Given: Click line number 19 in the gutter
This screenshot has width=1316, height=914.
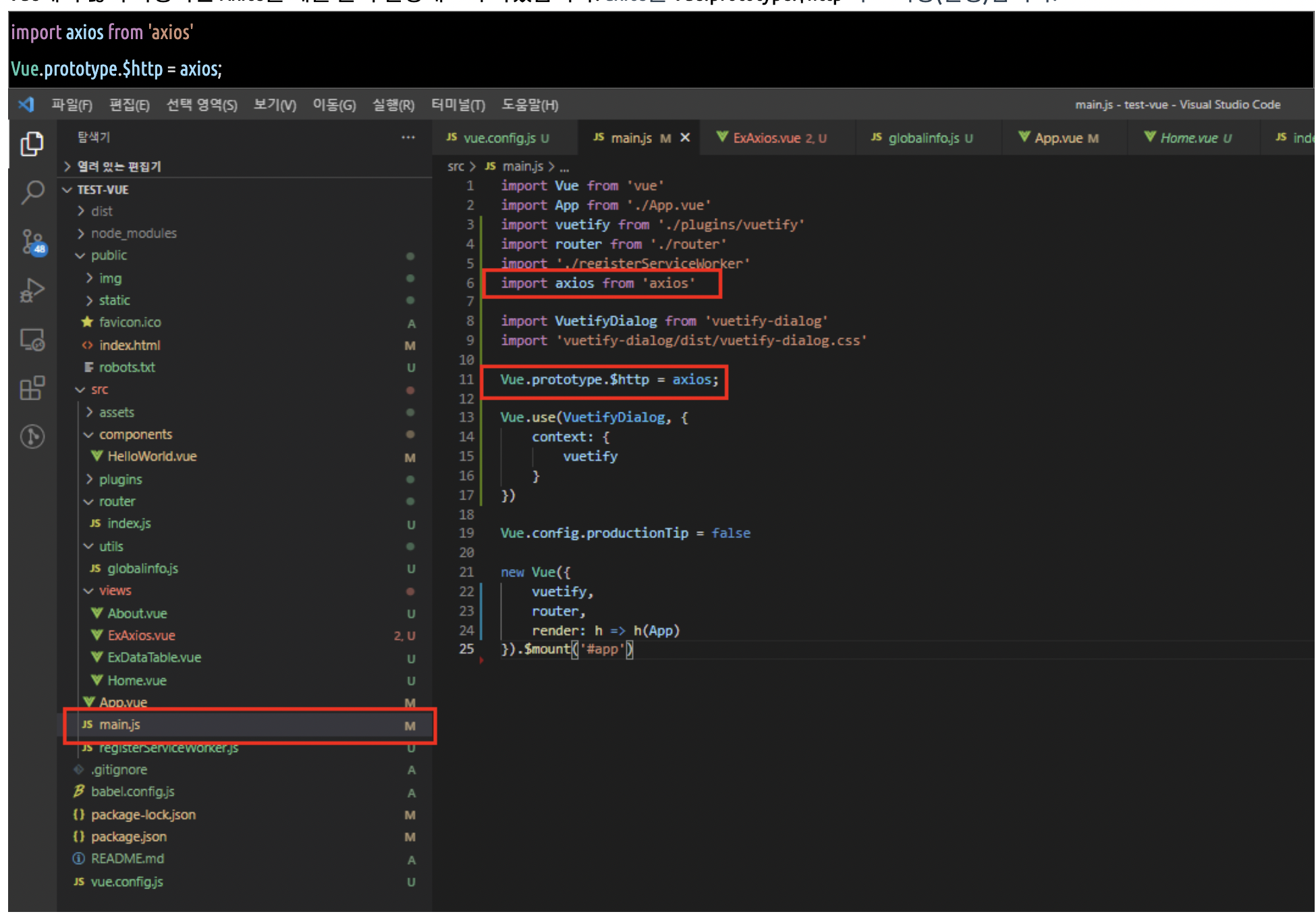Looking at the screenshot, I should [466, 533].
